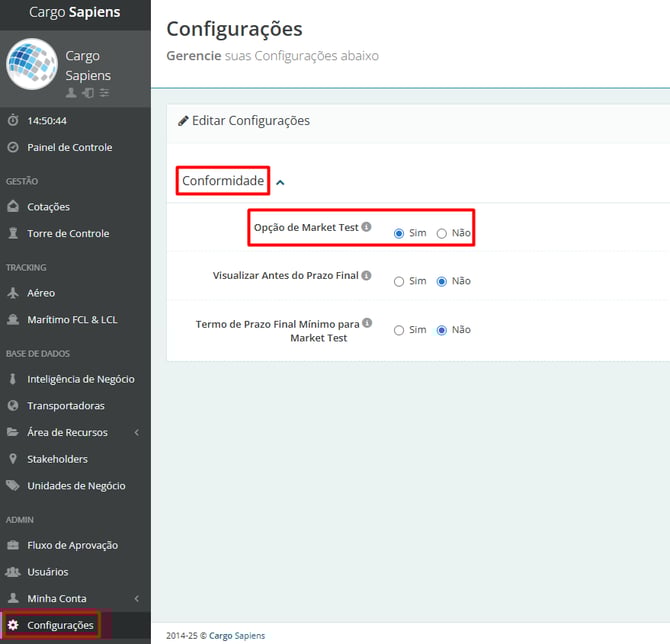
Task: Click info icon beside Visualizar Antes do Prazo Final
Action: [367, 275]
